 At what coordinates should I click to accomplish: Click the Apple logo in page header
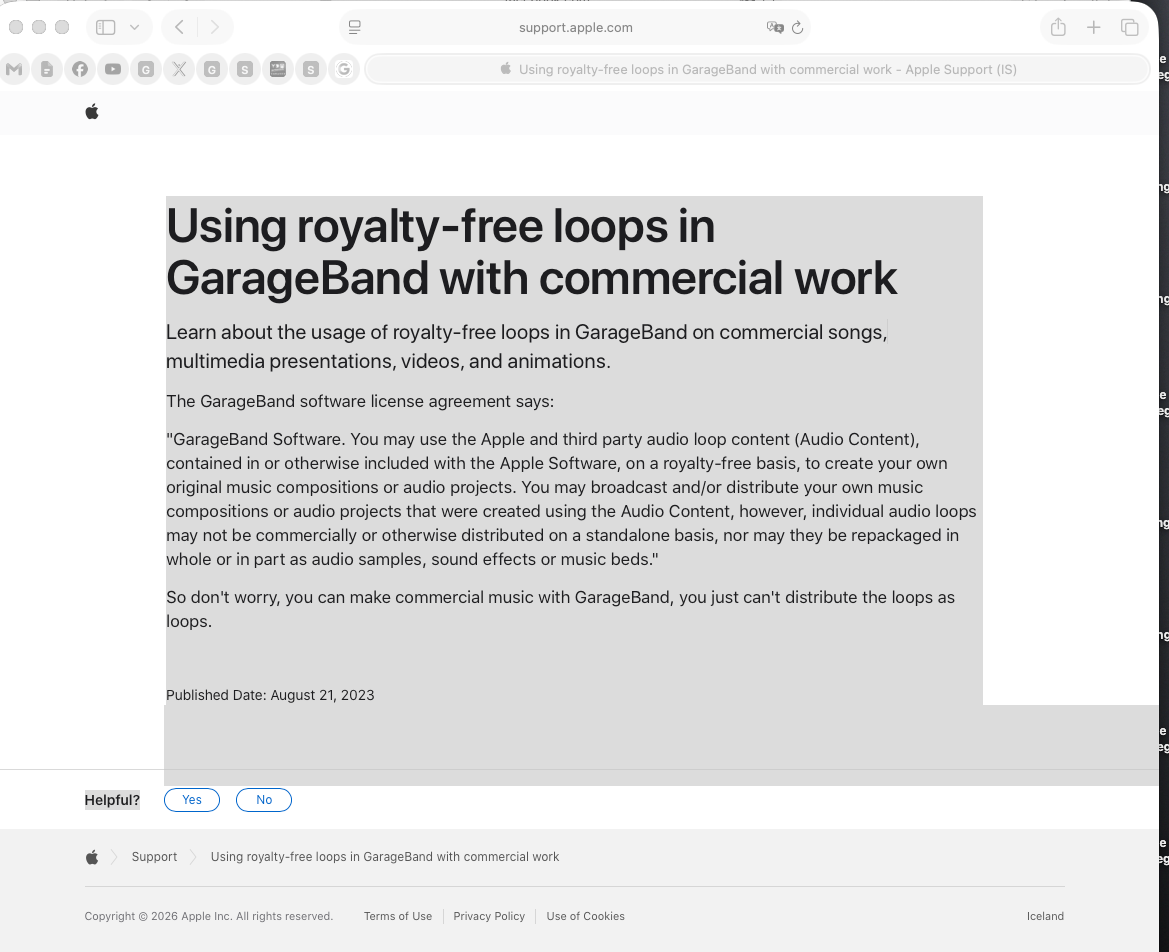coord(92,112)
